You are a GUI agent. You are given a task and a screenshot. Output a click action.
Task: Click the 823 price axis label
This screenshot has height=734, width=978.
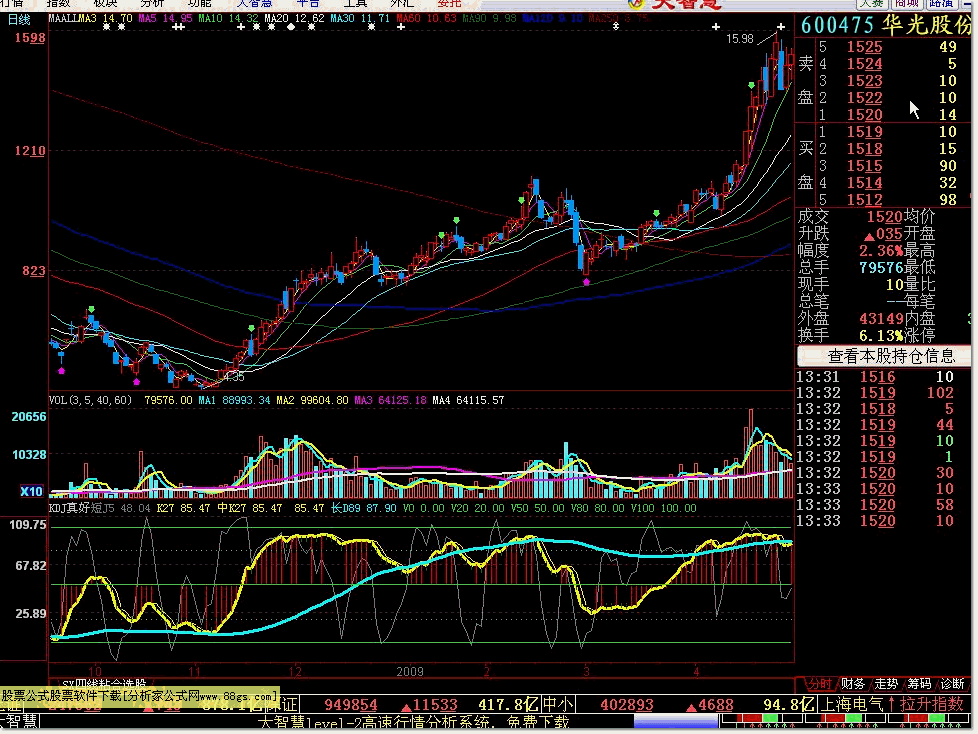(x=34, y=271)
